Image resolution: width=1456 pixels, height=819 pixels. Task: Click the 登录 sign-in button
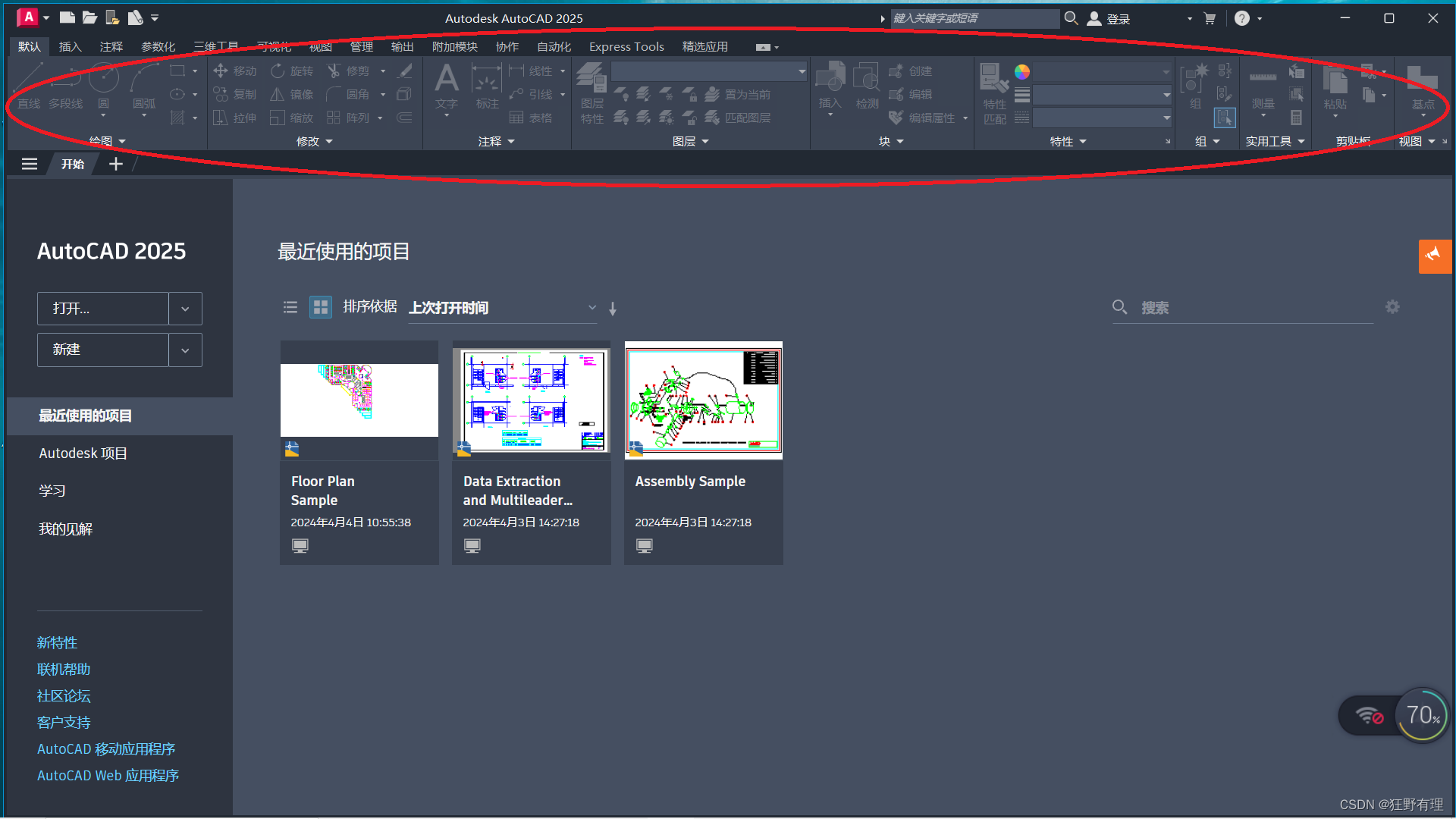point(1109,18)
